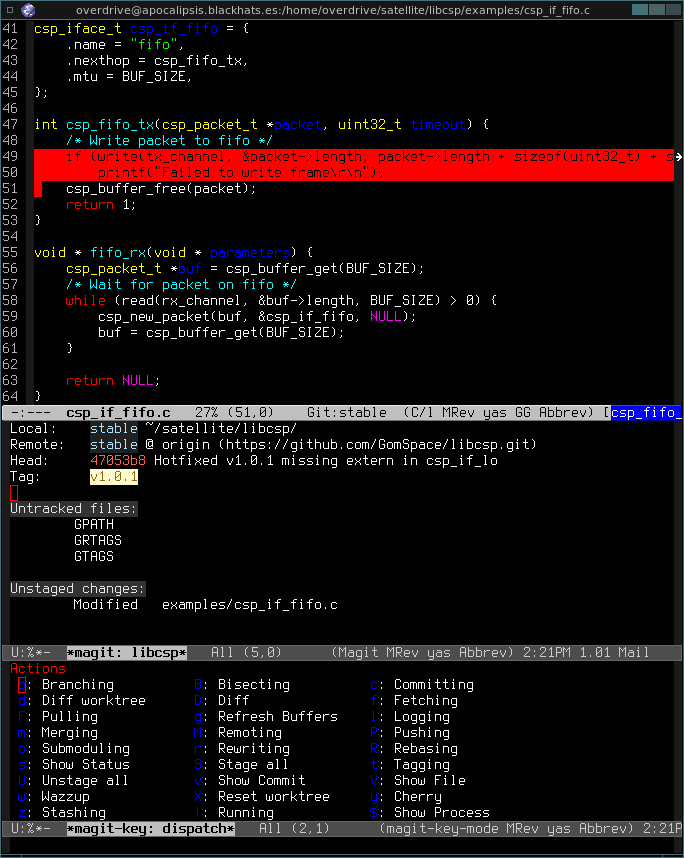Screen dimensions: 684x858
Task: Click the v1.0.1 tag label
Action: click(114, 477)
